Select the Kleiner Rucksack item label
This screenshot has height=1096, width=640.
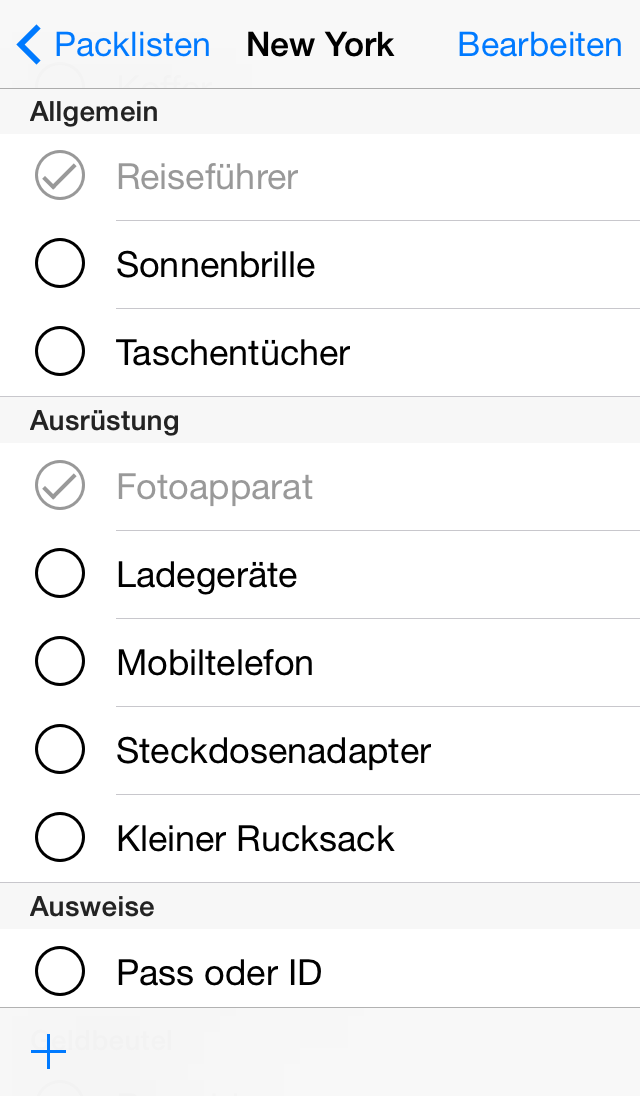[256, 839]
